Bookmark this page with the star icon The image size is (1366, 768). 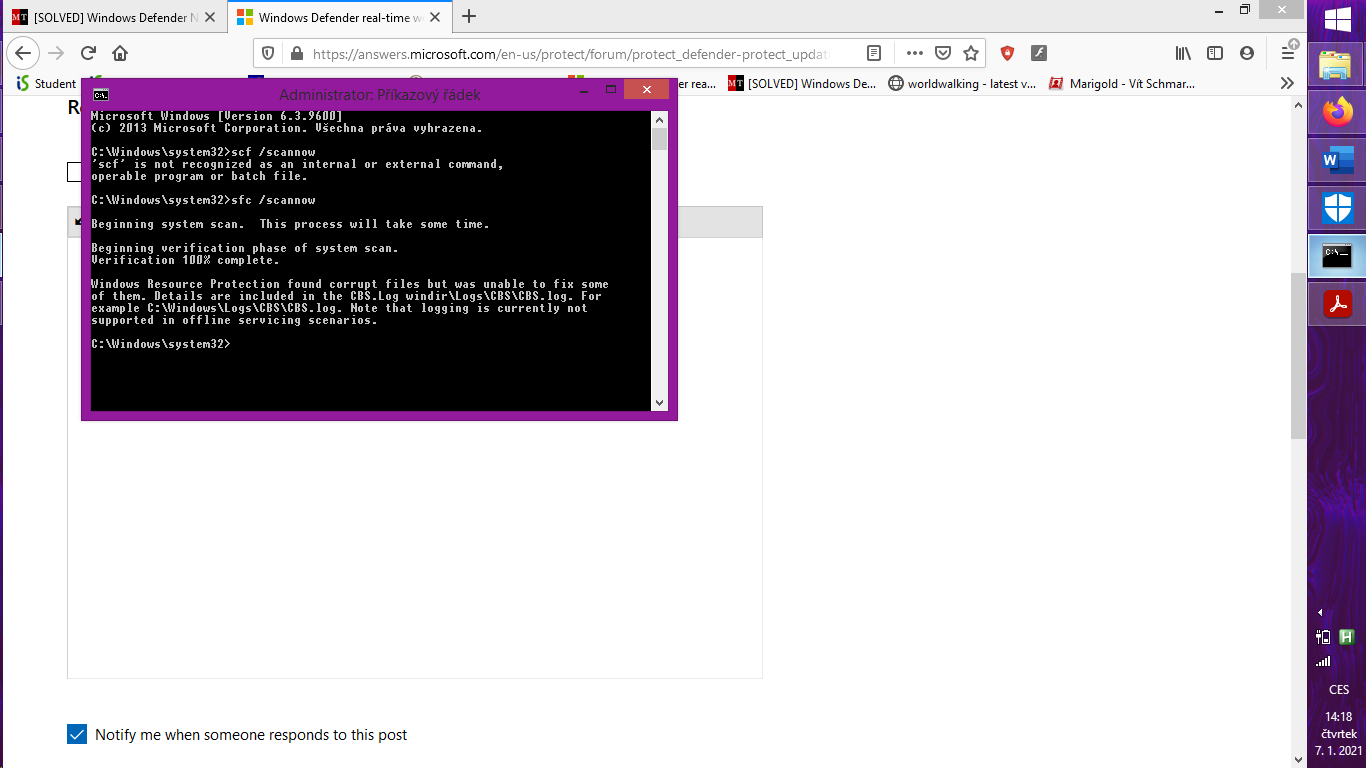(970, 53)
